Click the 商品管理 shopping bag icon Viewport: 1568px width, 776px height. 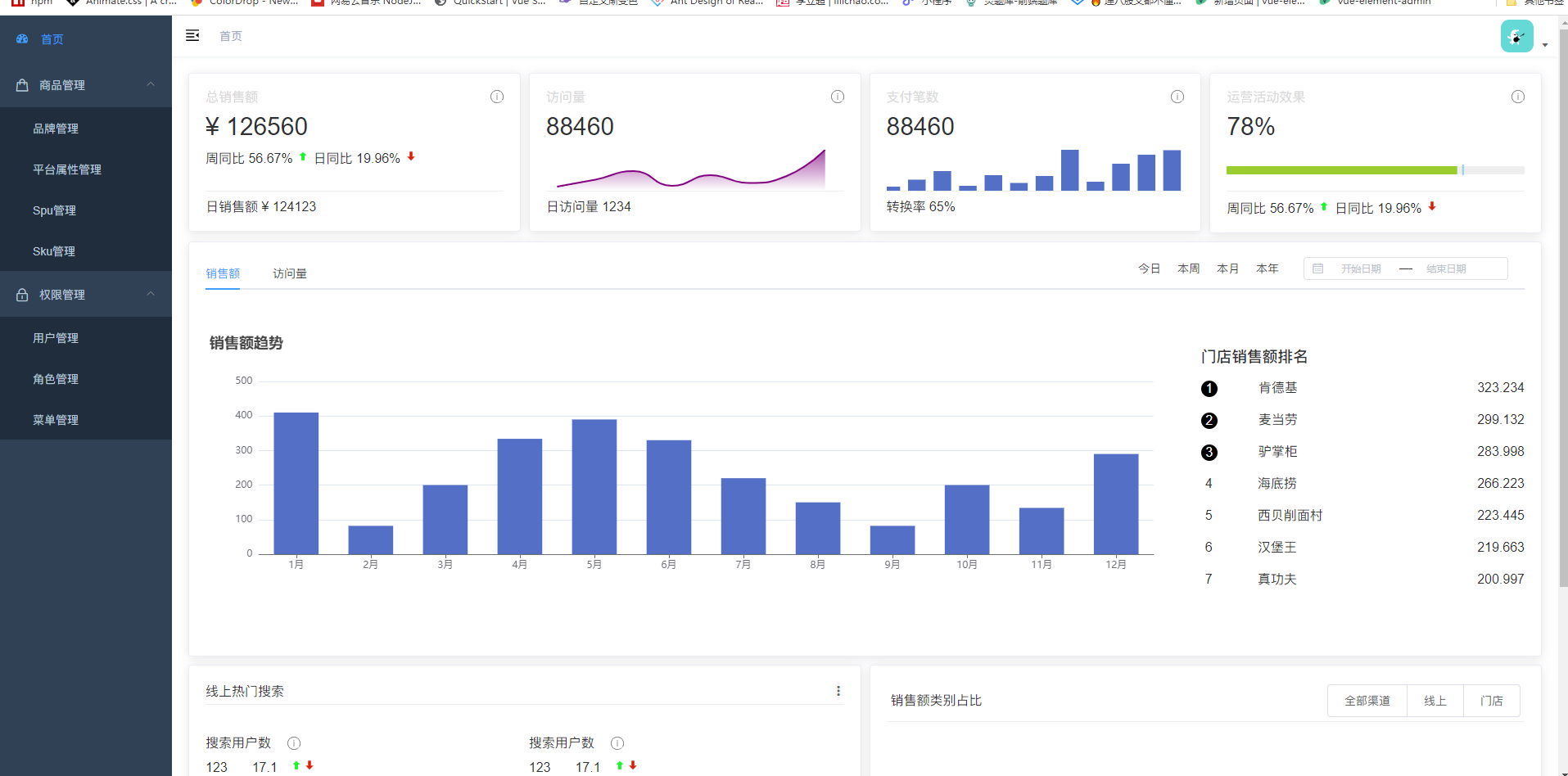[x=22, y=85]
